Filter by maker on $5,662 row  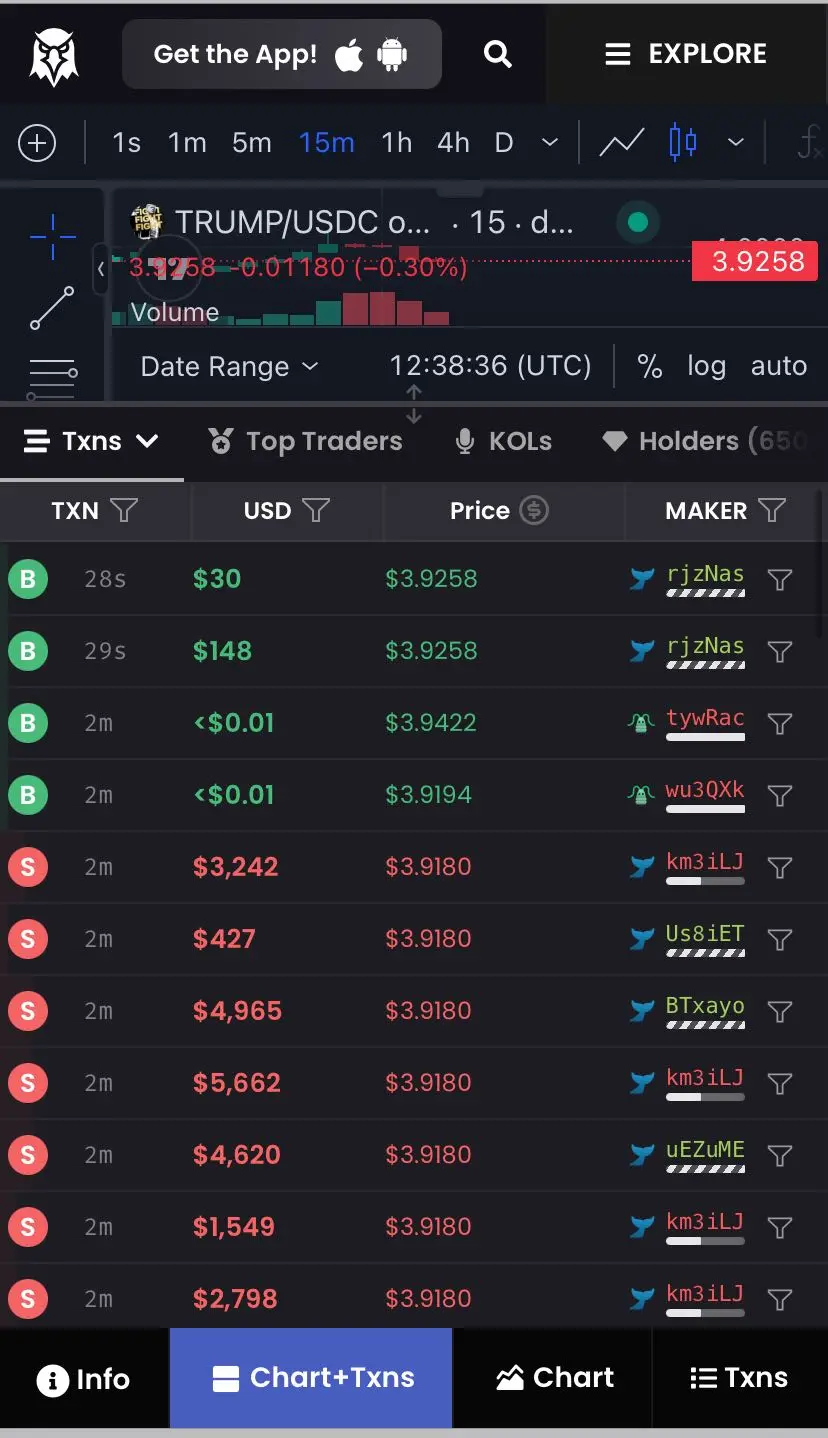click(780, 1083)
